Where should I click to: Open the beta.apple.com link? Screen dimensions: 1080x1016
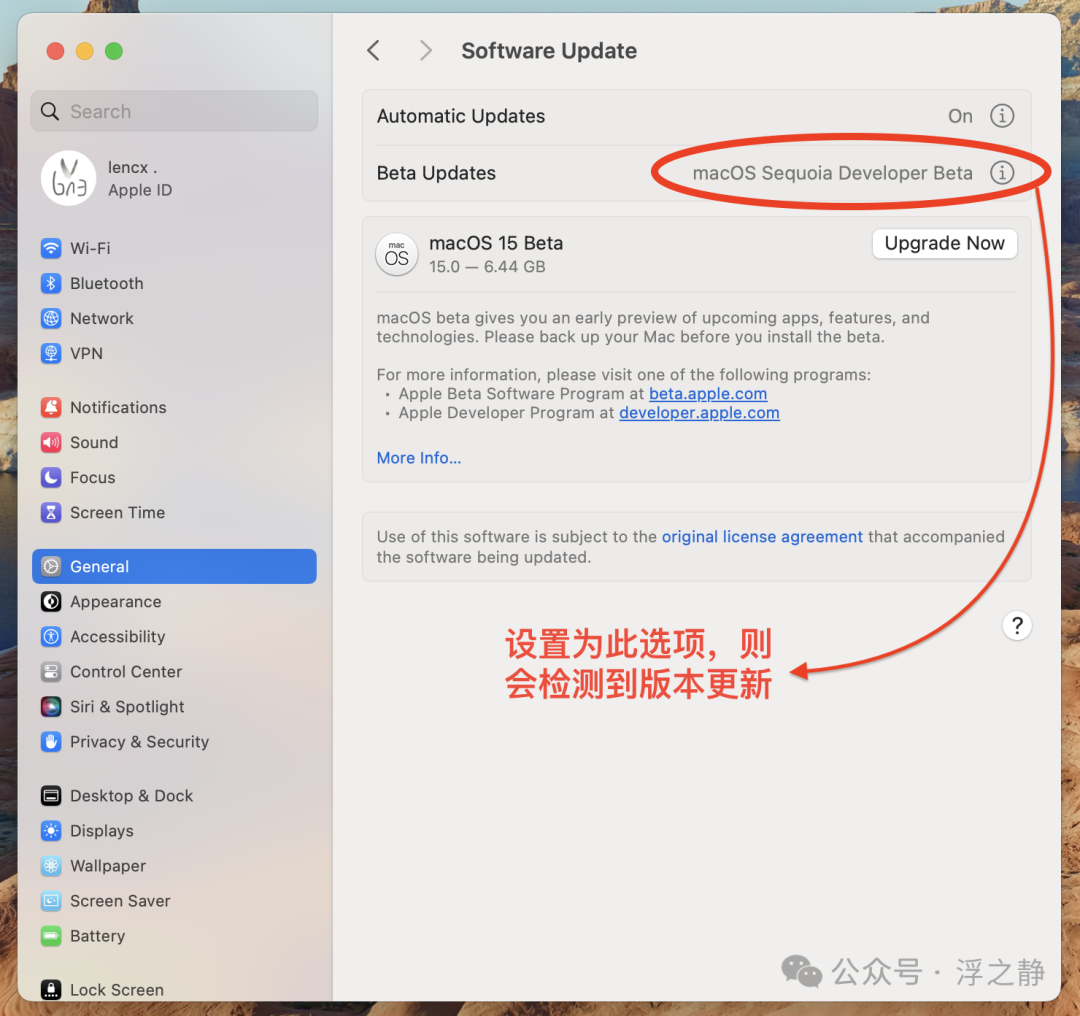[708, 394]
